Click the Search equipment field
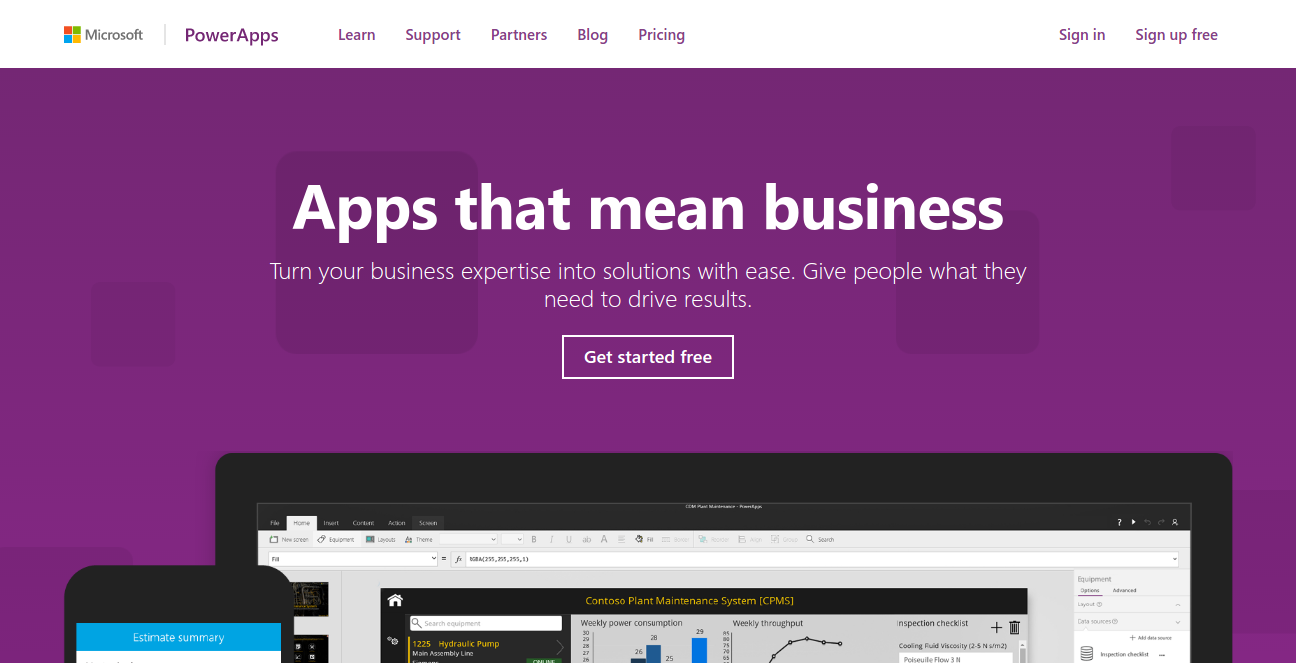Image resolution: width=1296 pixels, height=663 pixels. pos(486,623)
